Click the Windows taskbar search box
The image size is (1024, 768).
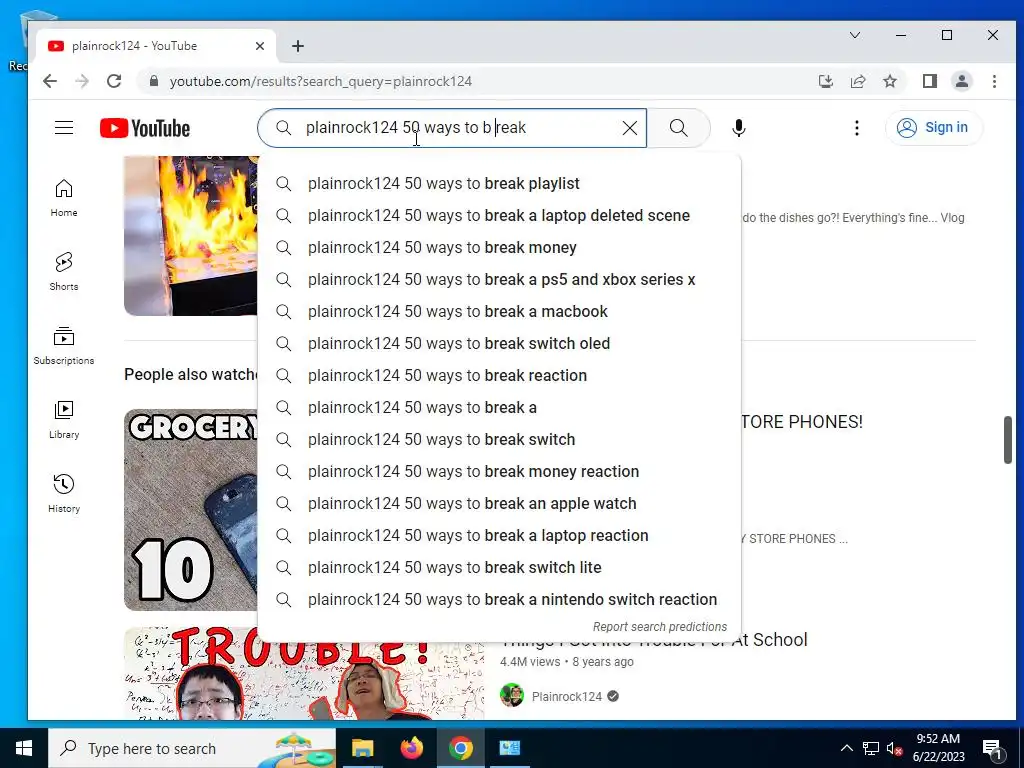click(192, 748)
